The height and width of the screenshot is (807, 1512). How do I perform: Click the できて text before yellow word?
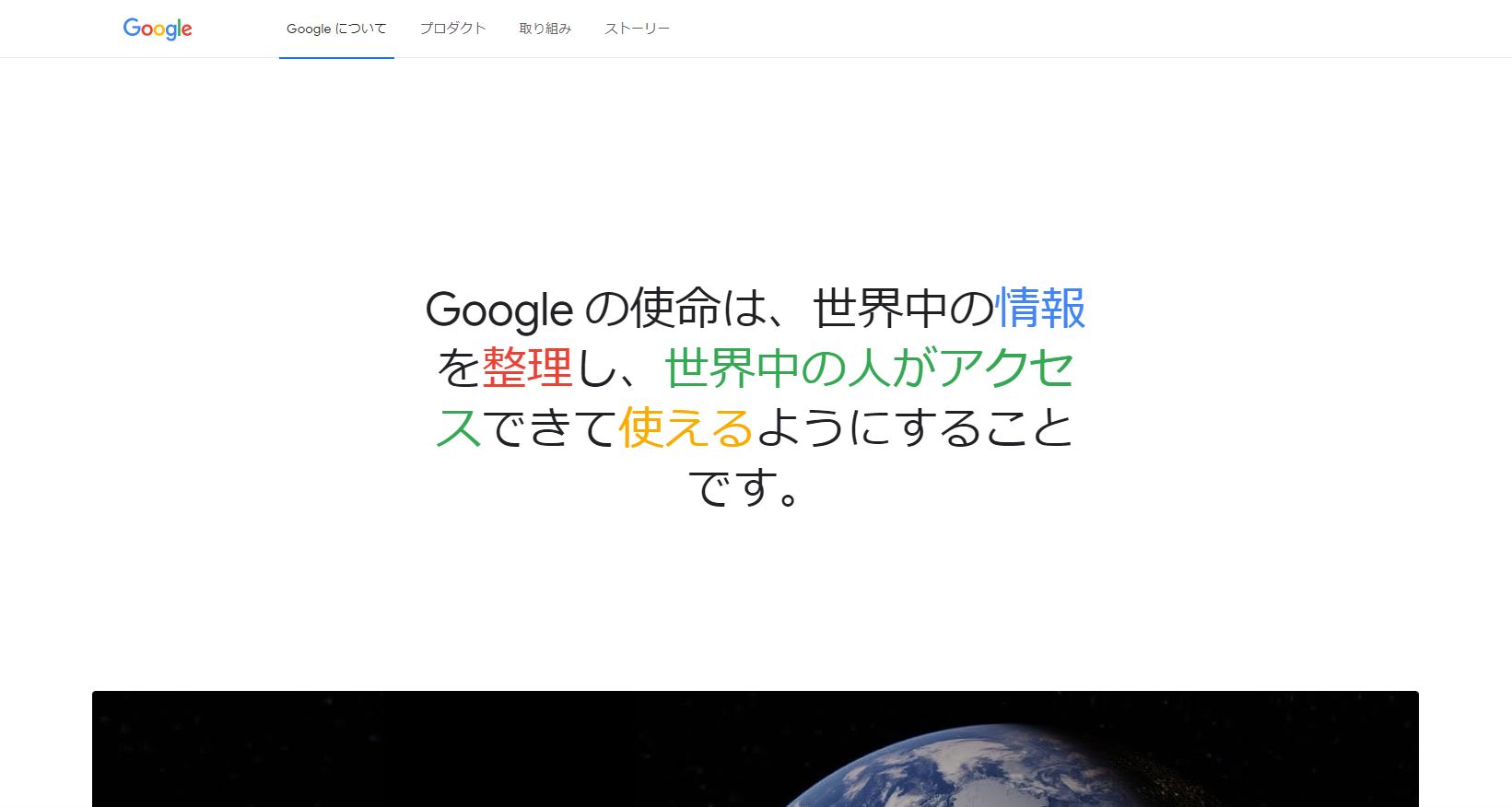550,427
